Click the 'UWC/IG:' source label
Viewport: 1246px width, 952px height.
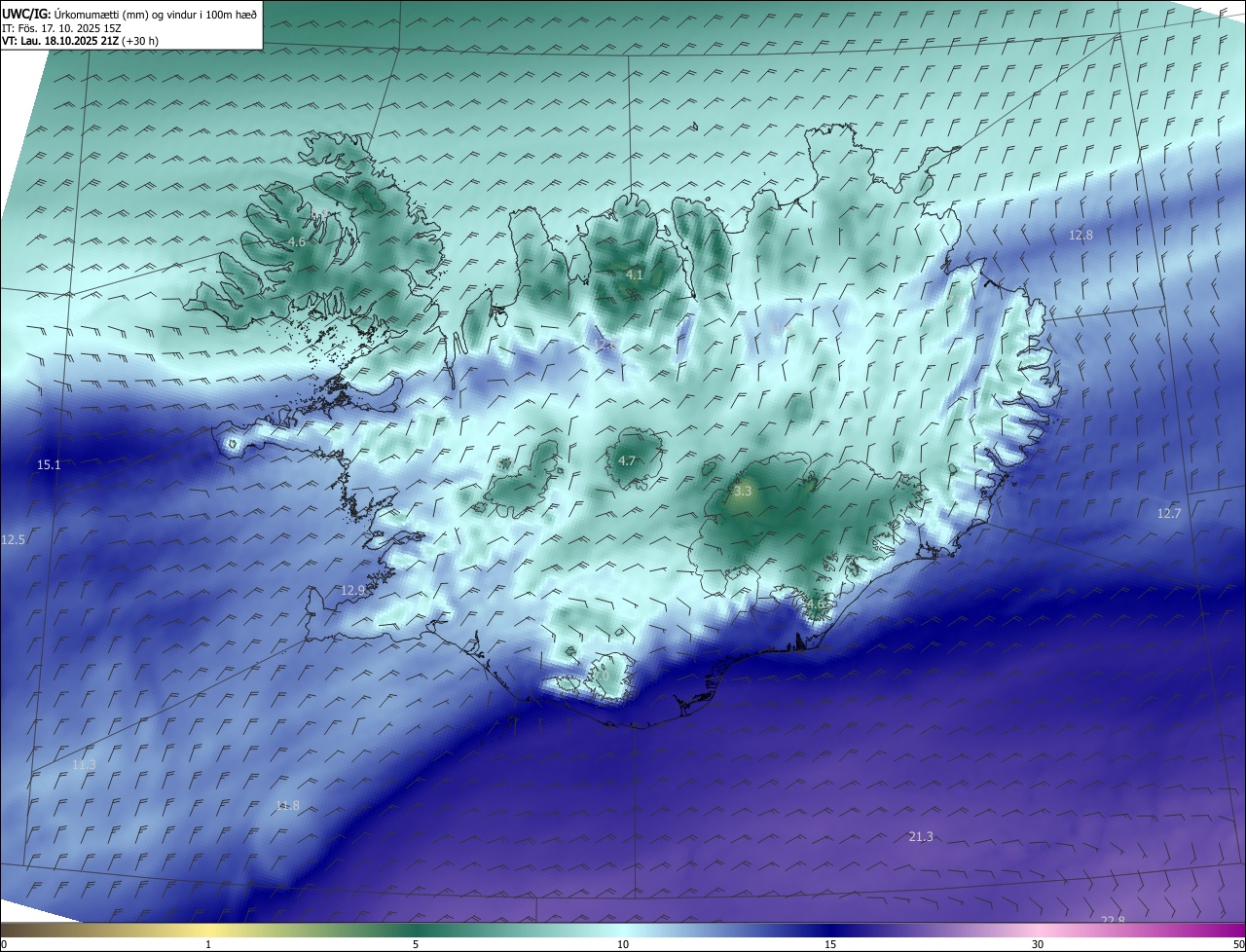(x=26, y=14)
